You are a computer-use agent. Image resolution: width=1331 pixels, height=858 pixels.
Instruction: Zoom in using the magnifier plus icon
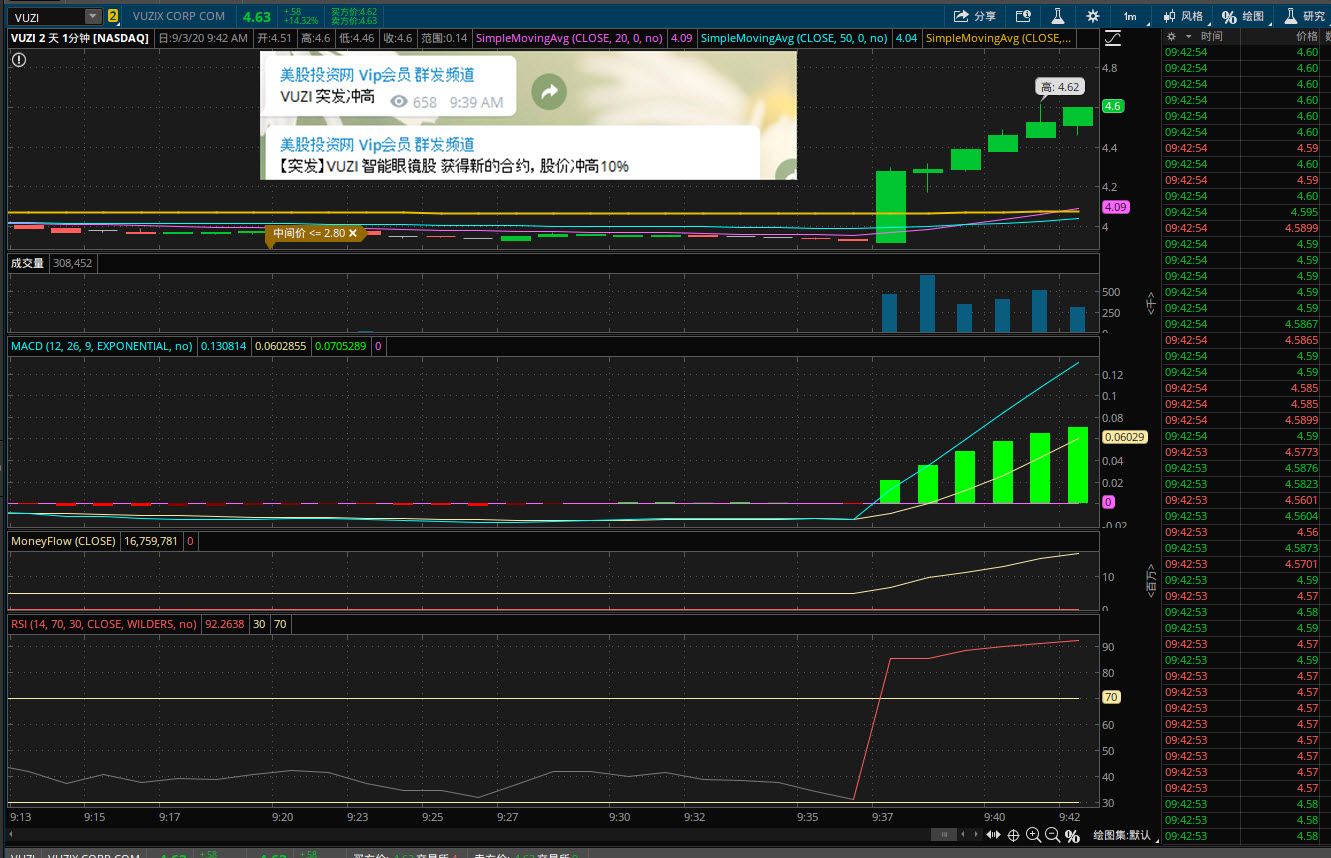1033,835
